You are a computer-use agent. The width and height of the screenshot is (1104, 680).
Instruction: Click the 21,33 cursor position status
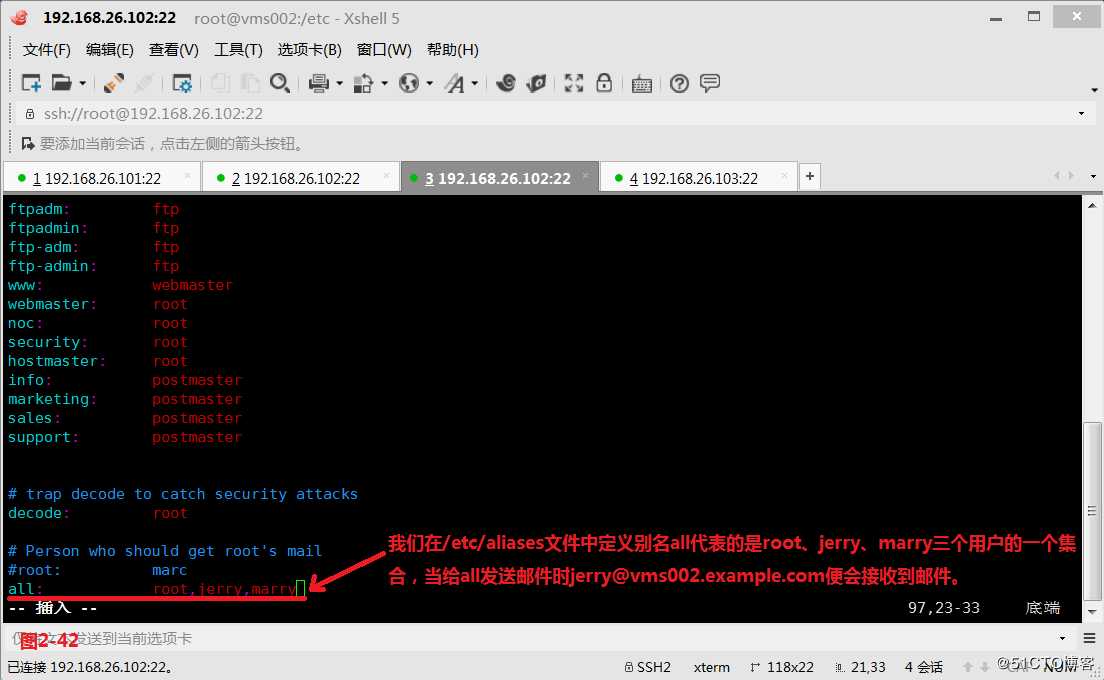pos(860,667)
